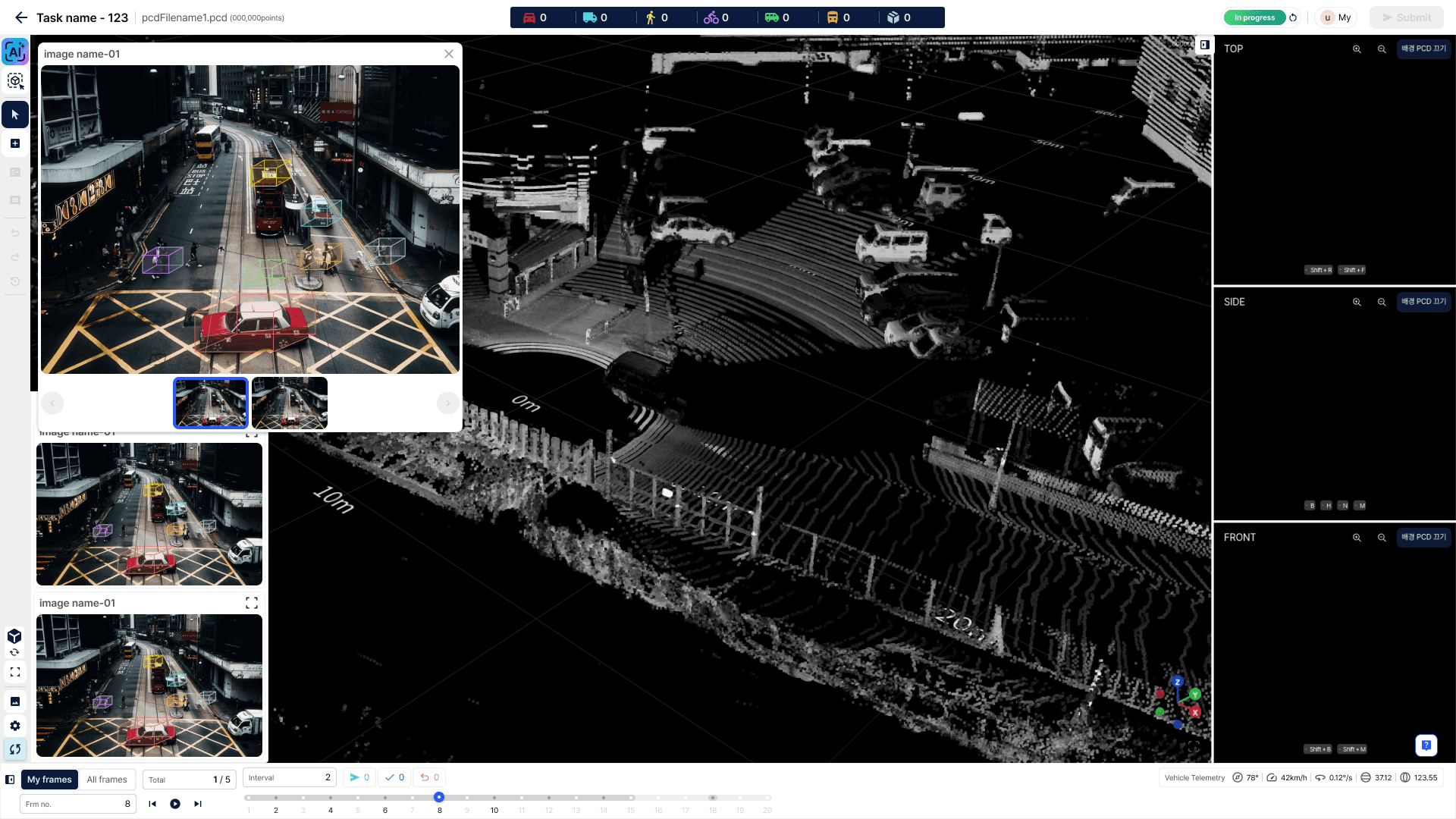Open the image viewer panel icon
The image size is (1456, 819).
tap(15, 701)
